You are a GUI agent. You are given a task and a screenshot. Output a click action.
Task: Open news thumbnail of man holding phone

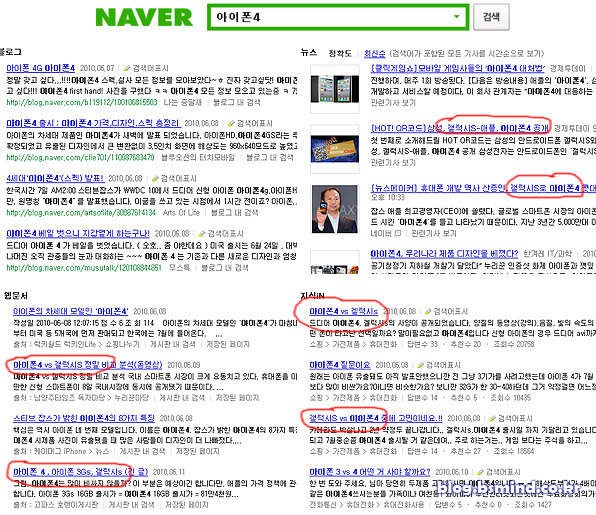tap(335, 209)
